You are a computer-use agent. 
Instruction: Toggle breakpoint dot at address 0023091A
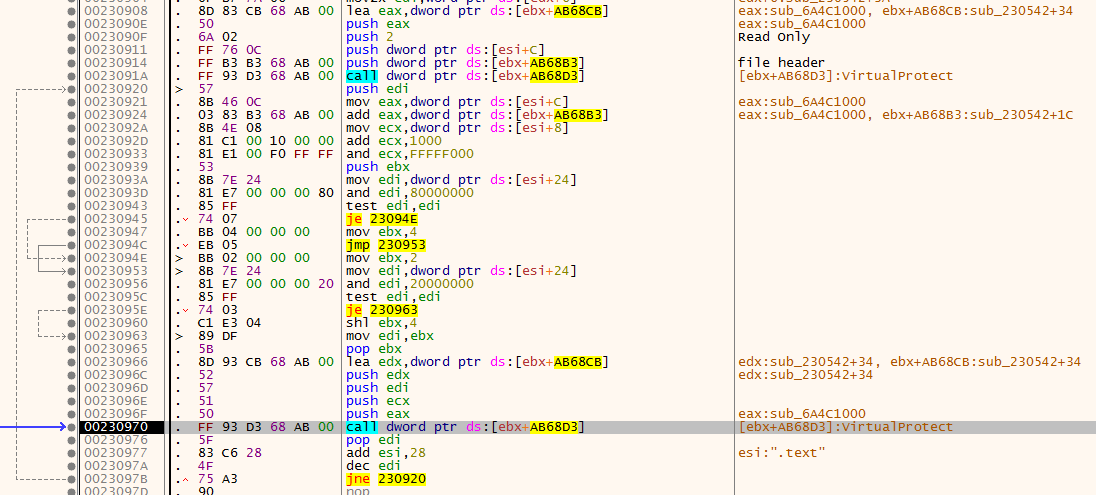71,75
